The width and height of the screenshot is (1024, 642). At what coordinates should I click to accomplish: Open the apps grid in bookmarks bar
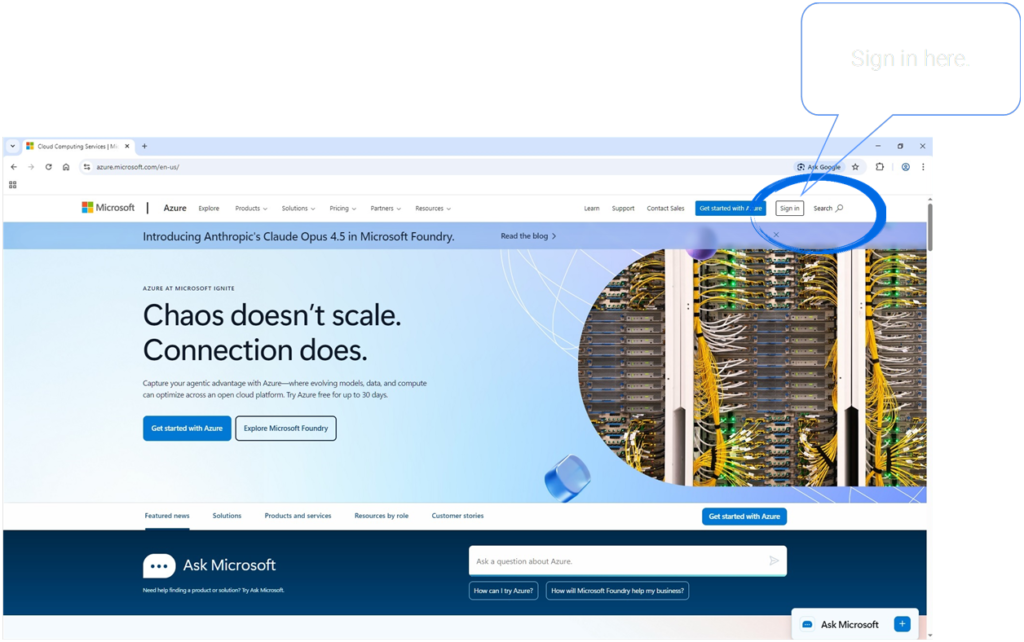[13, 184]
